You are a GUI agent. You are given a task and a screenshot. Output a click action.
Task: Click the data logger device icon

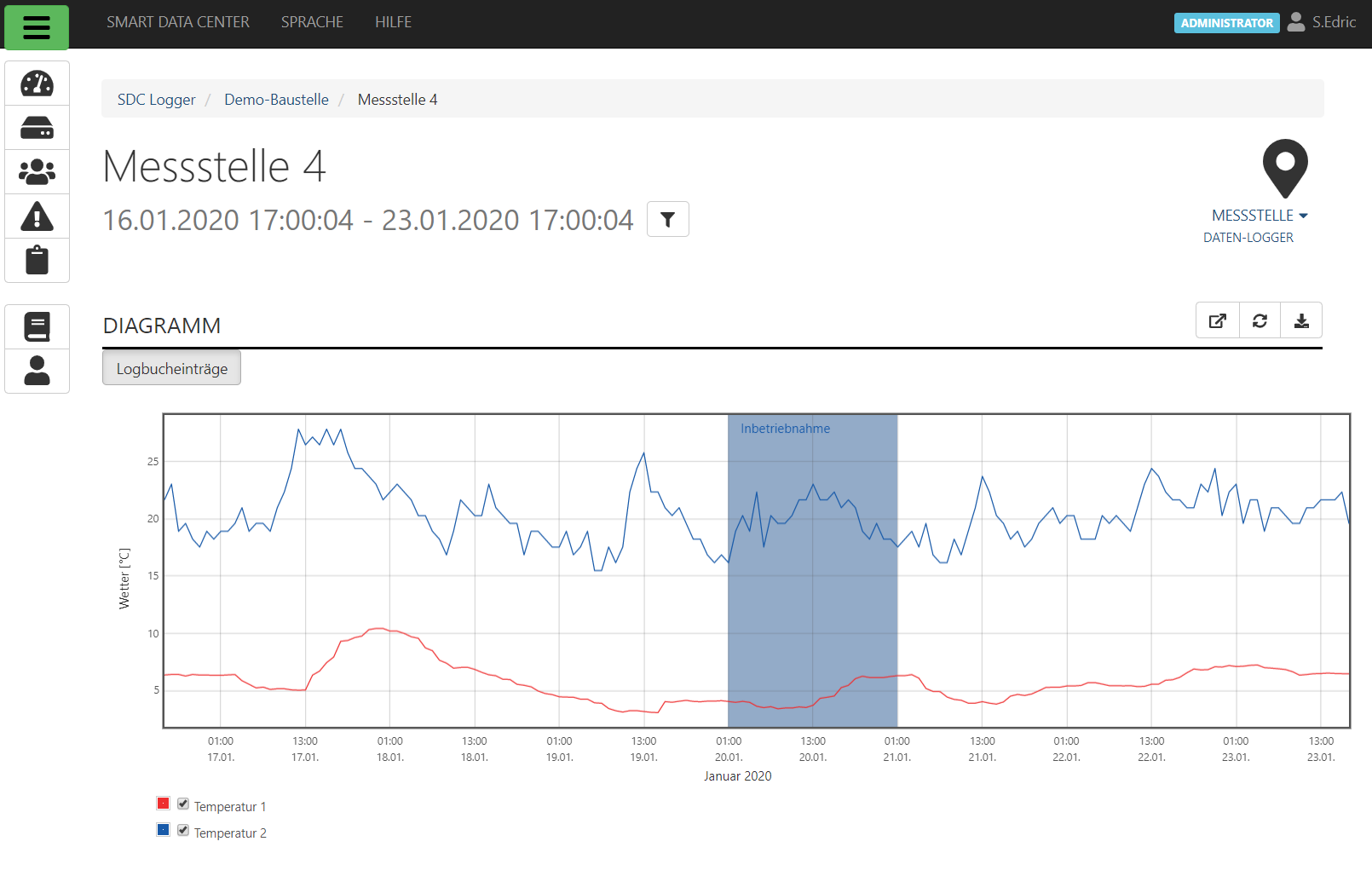point(37,128)
